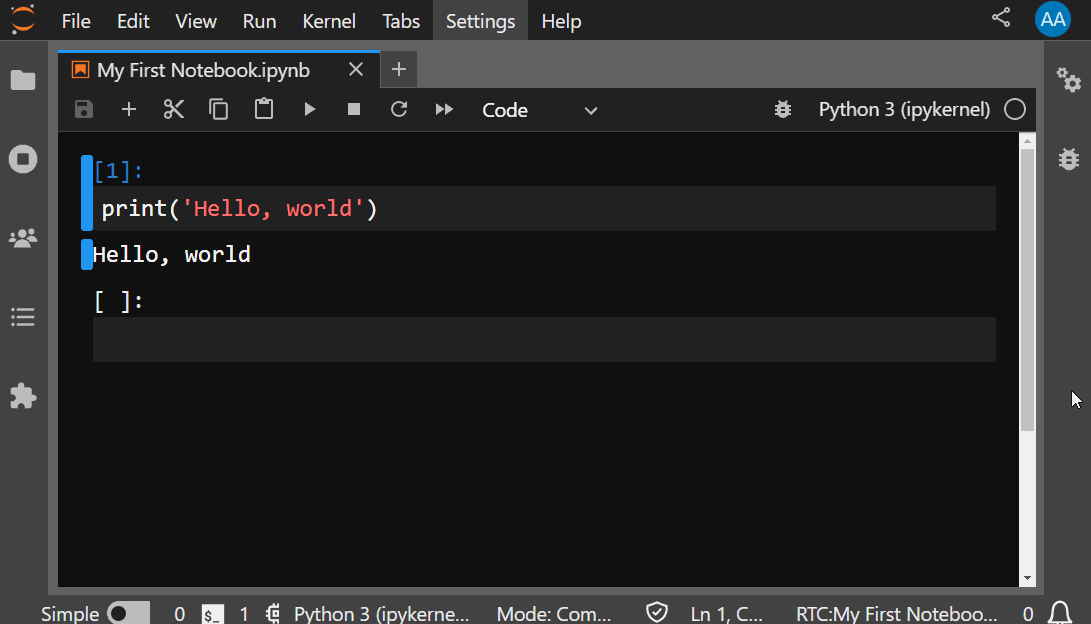The height and width of the screenshot is (624, 1091).
Task: Open Debugger panel in right sidebar
Action: pyautogui.click(x=1069, y=159)
